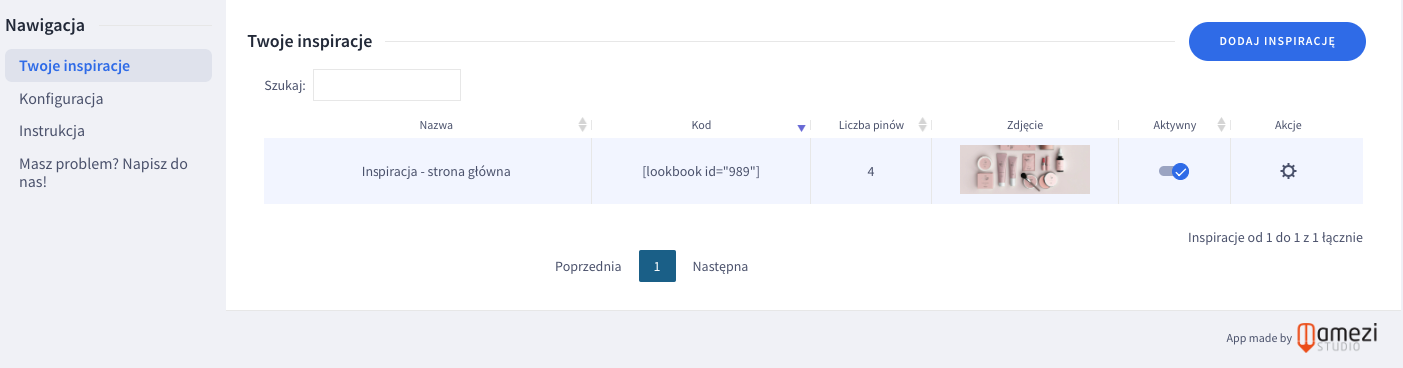The image size is (1403, 368).
Task: Open Masz problem? Napisz do nas! link
Action: coord(103,172)
